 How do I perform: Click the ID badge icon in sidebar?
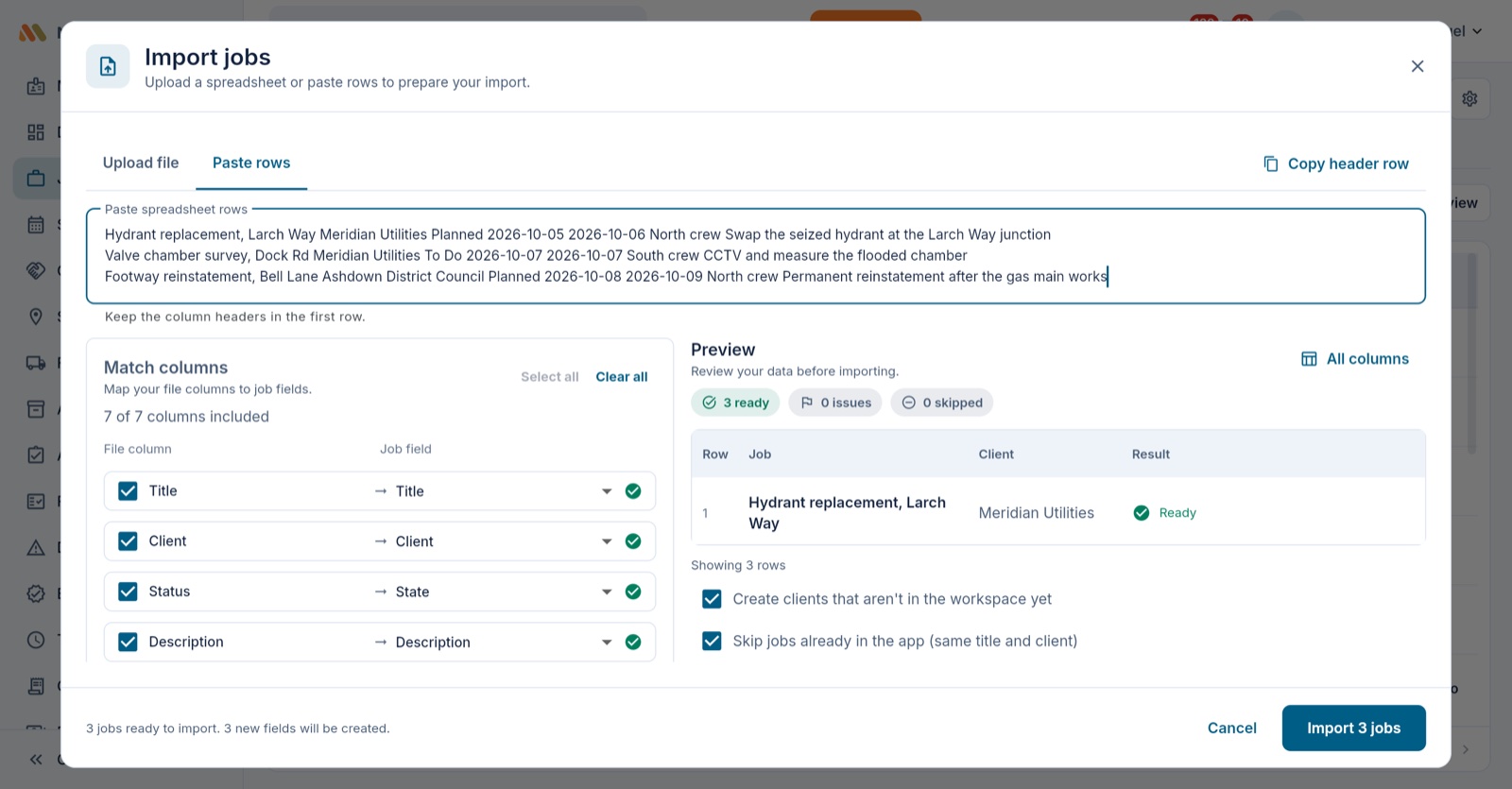coord(36,86)
